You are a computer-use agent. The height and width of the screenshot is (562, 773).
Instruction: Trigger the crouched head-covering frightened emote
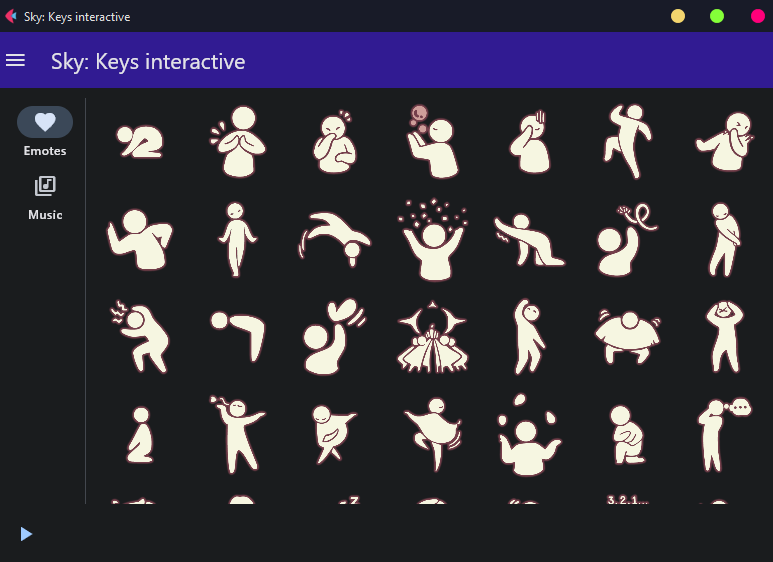[140, 337]
